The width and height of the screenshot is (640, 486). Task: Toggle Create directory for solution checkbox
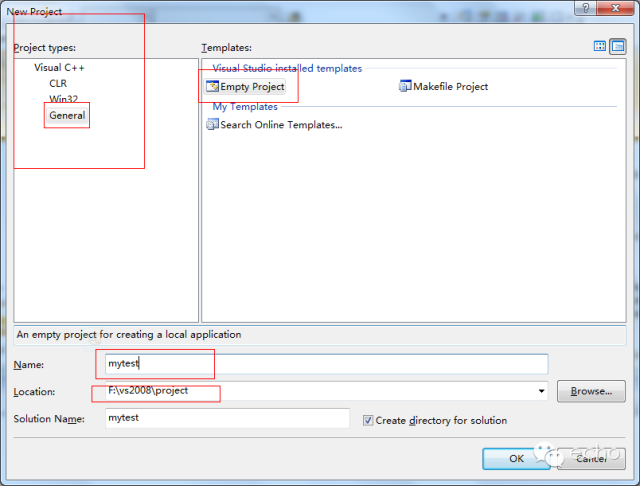(368, 420)
